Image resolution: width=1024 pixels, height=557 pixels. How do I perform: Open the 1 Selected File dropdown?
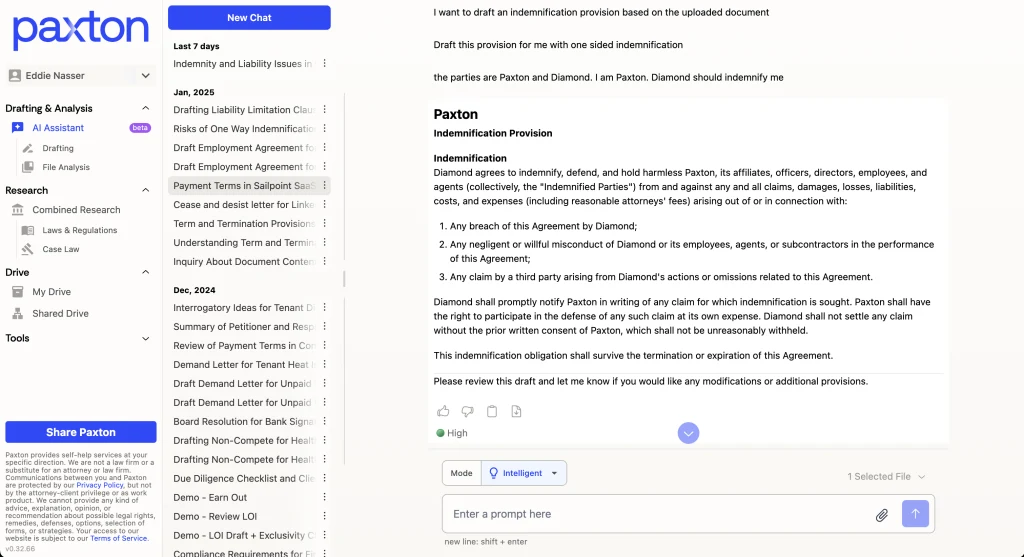click(x=886, y=477)
